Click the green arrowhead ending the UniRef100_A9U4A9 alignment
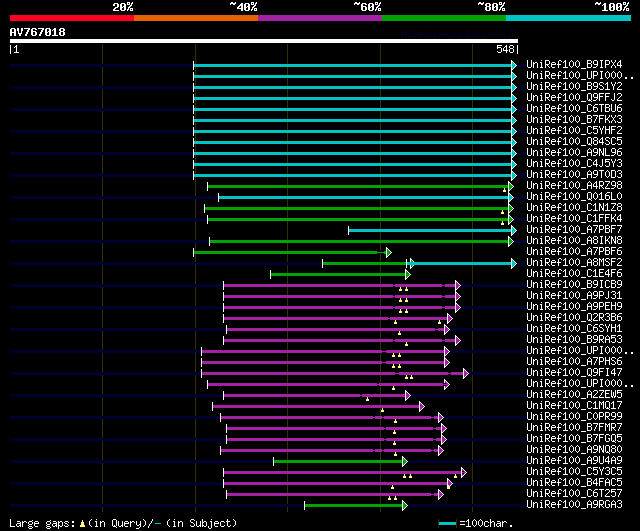Screen dimensions: 640x531 click(x=404, y=462)
